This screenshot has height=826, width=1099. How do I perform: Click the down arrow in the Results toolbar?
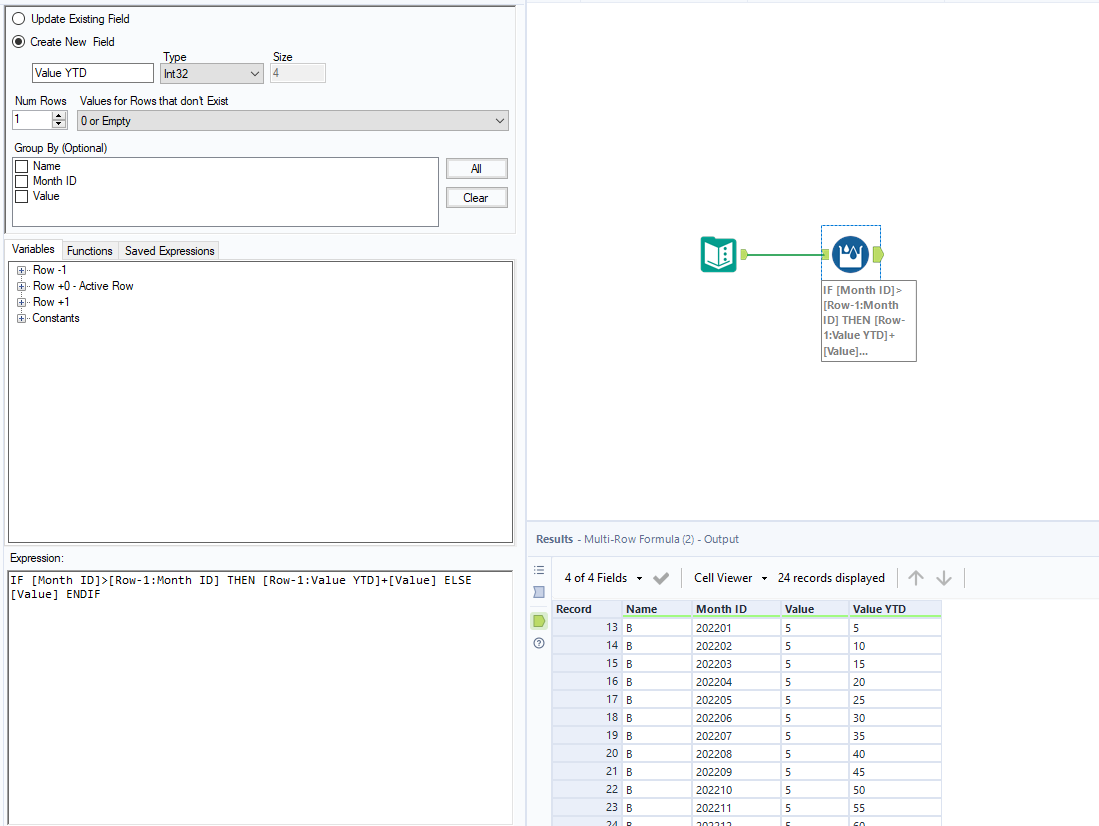943,578
